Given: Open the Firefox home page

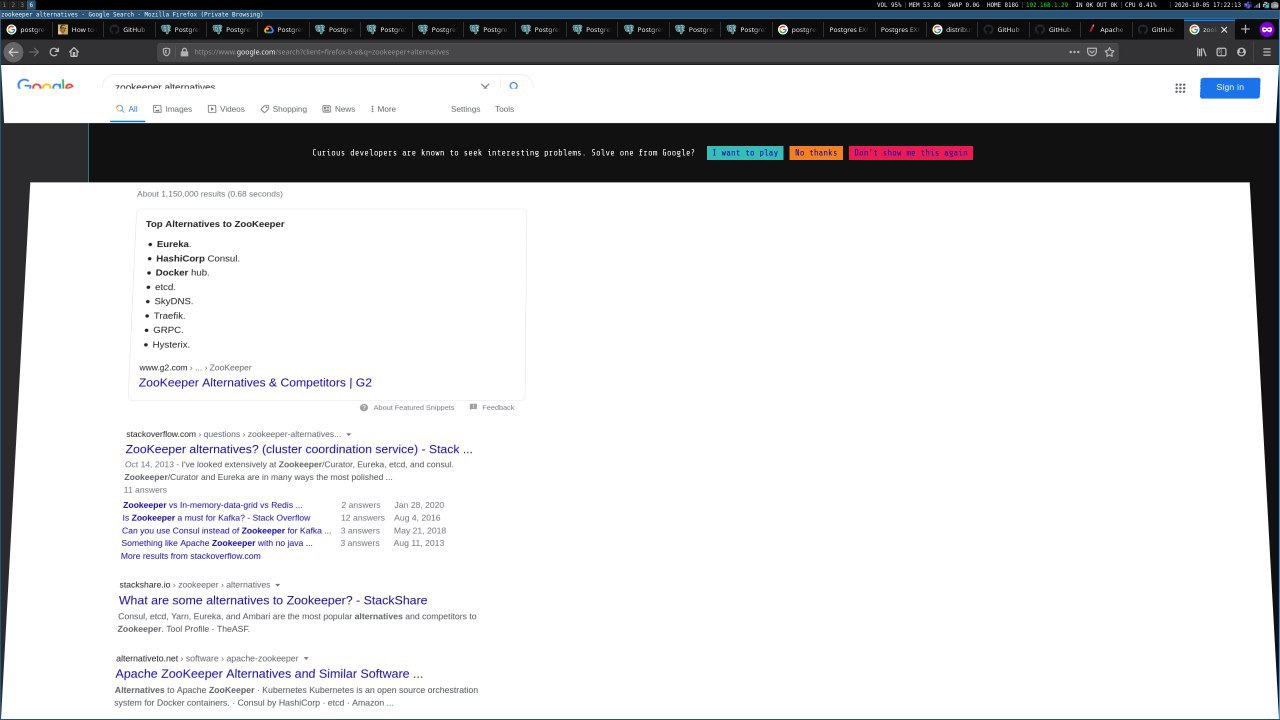Looking at the screenshot, I should tap(73, 52).
